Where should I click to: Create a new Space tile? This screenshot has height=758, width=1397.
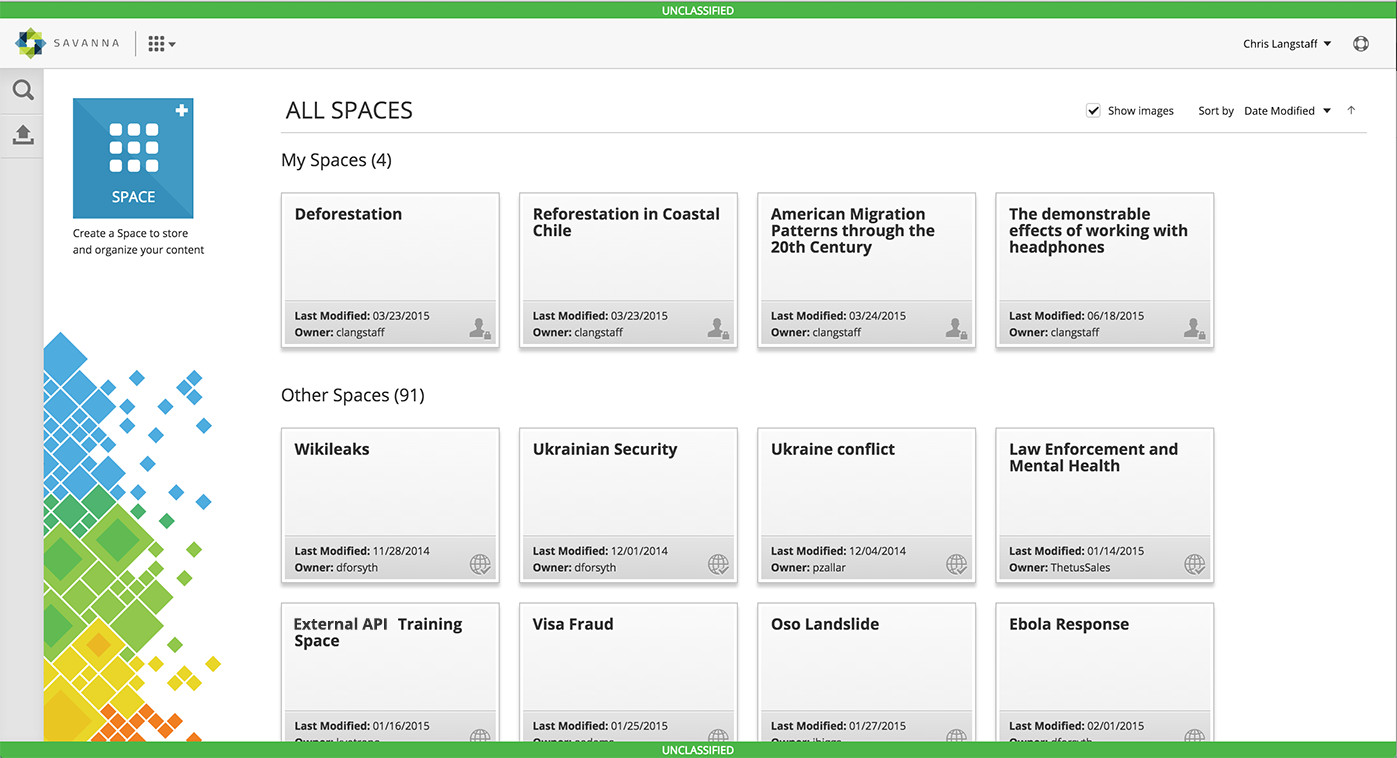[x=133, y=158]
